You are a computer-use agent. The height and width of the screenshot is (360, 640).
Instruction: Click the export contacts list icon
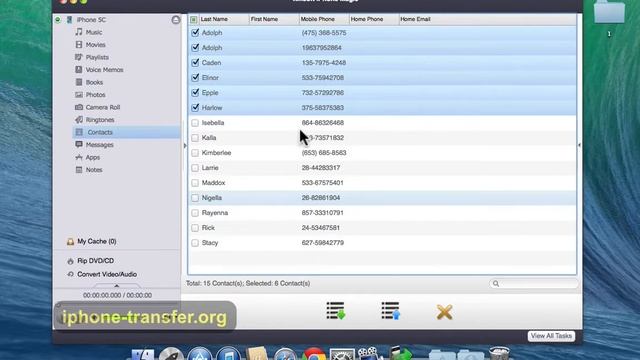tap(391, 311)
